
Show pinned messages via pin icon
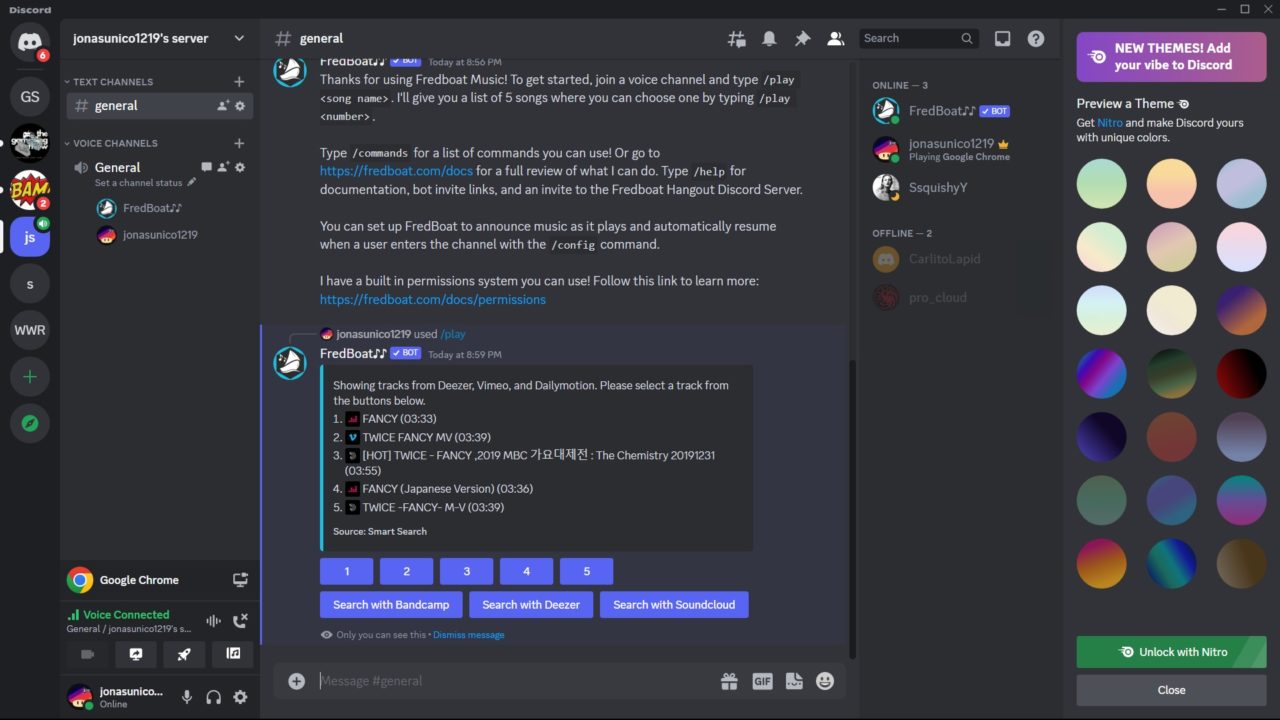(x=801, y=38)
